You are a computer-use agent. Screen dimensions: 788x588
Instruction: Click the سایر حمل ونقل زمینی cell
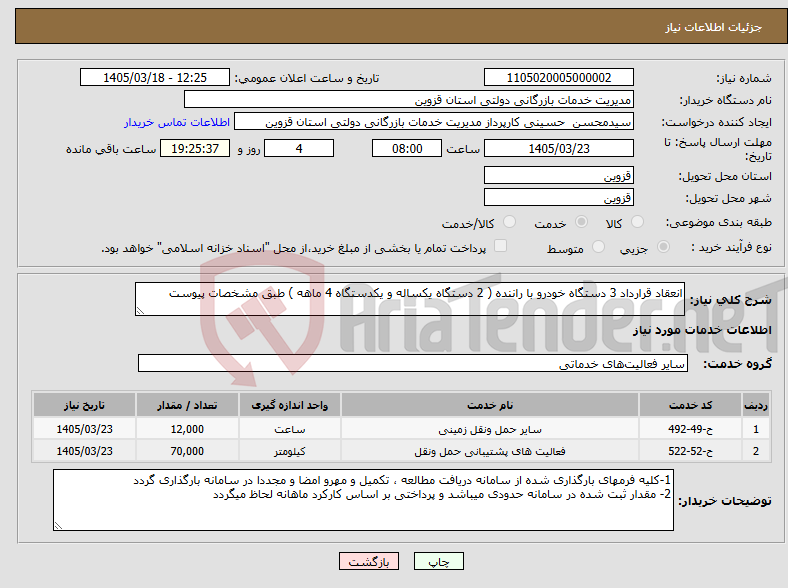490,429
